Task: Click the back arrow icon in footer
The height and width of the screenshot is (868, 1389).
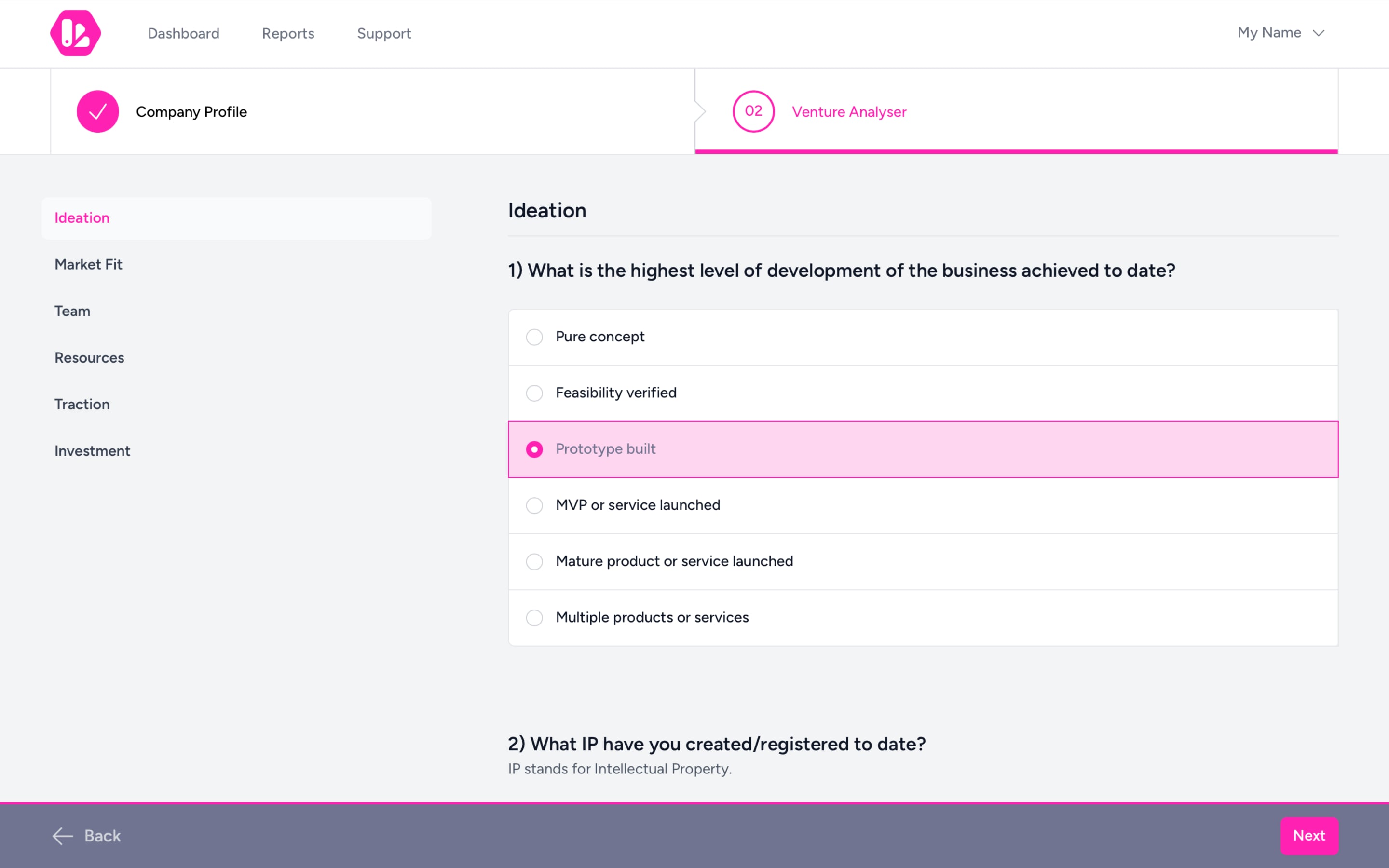Action: 63,836
